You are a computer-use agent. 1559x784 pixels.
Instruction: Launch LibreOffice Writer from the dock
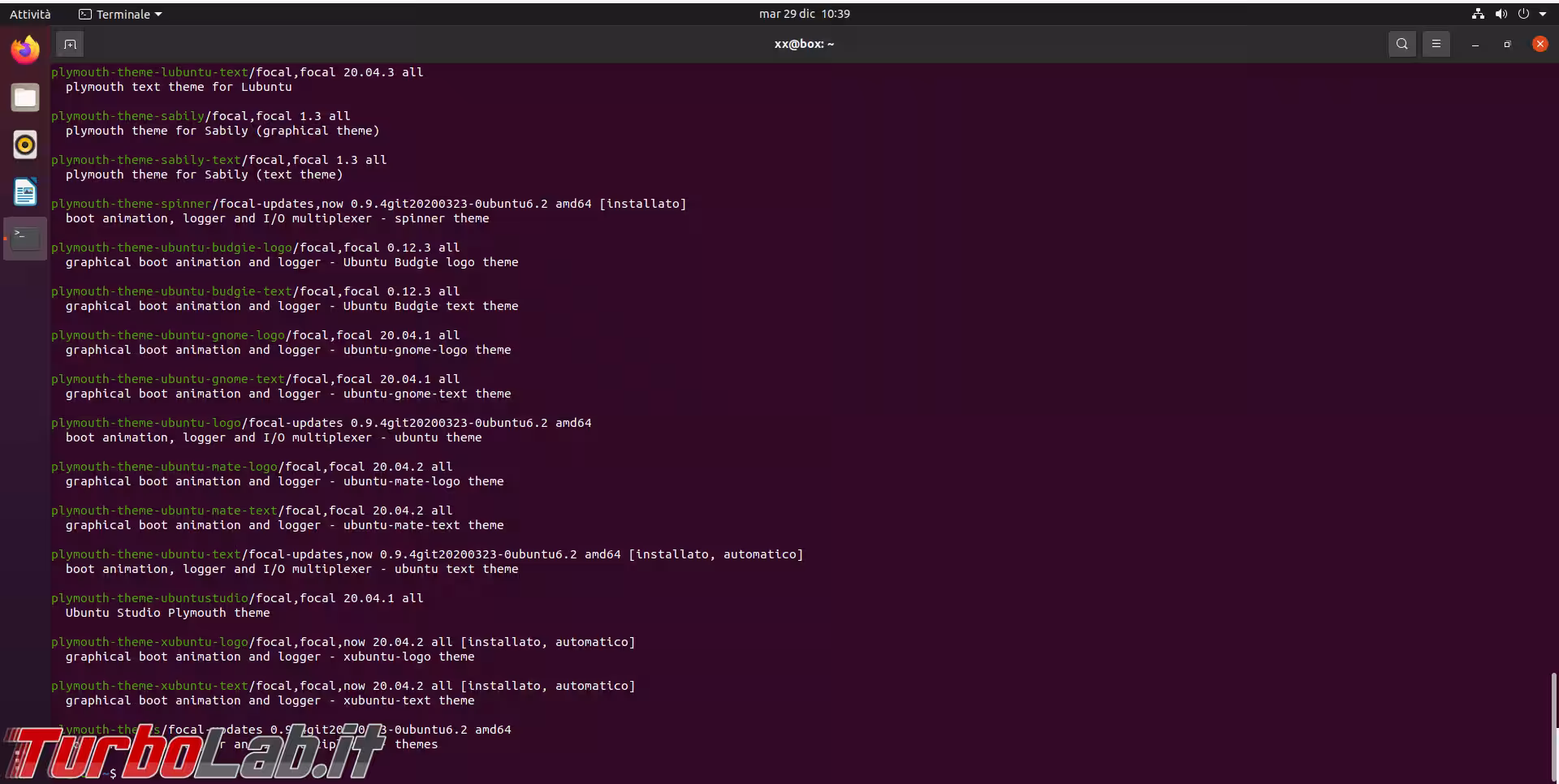click(x=25, y=192)
